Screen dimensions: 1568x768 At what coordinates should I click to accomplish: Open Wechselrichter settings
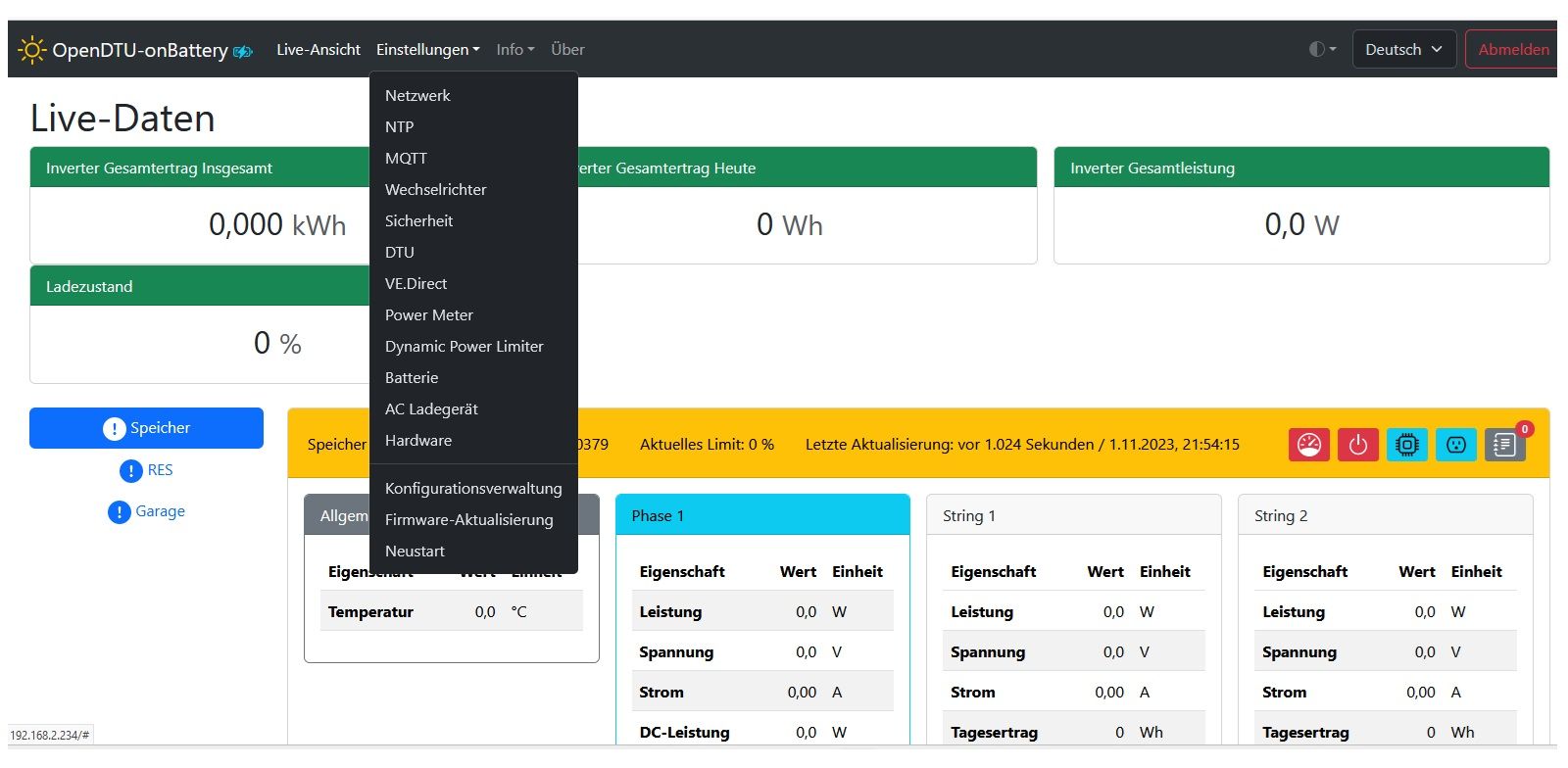coord(473,189)
